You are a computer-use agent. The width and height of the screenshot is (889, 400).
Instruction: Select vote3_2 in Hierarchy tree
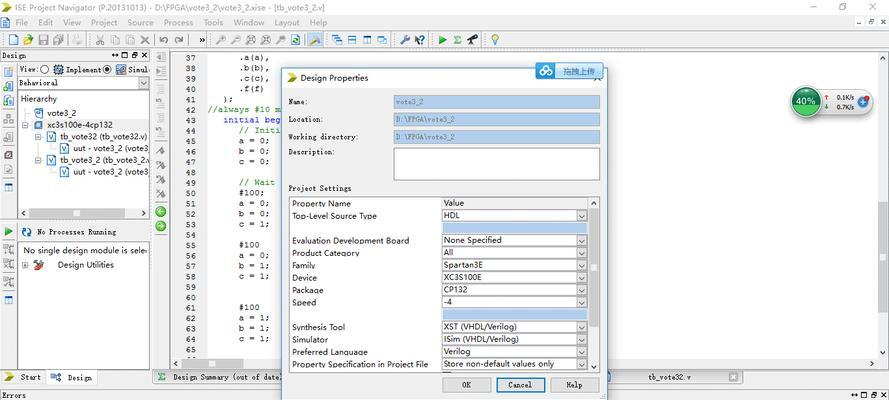point(61,113)
